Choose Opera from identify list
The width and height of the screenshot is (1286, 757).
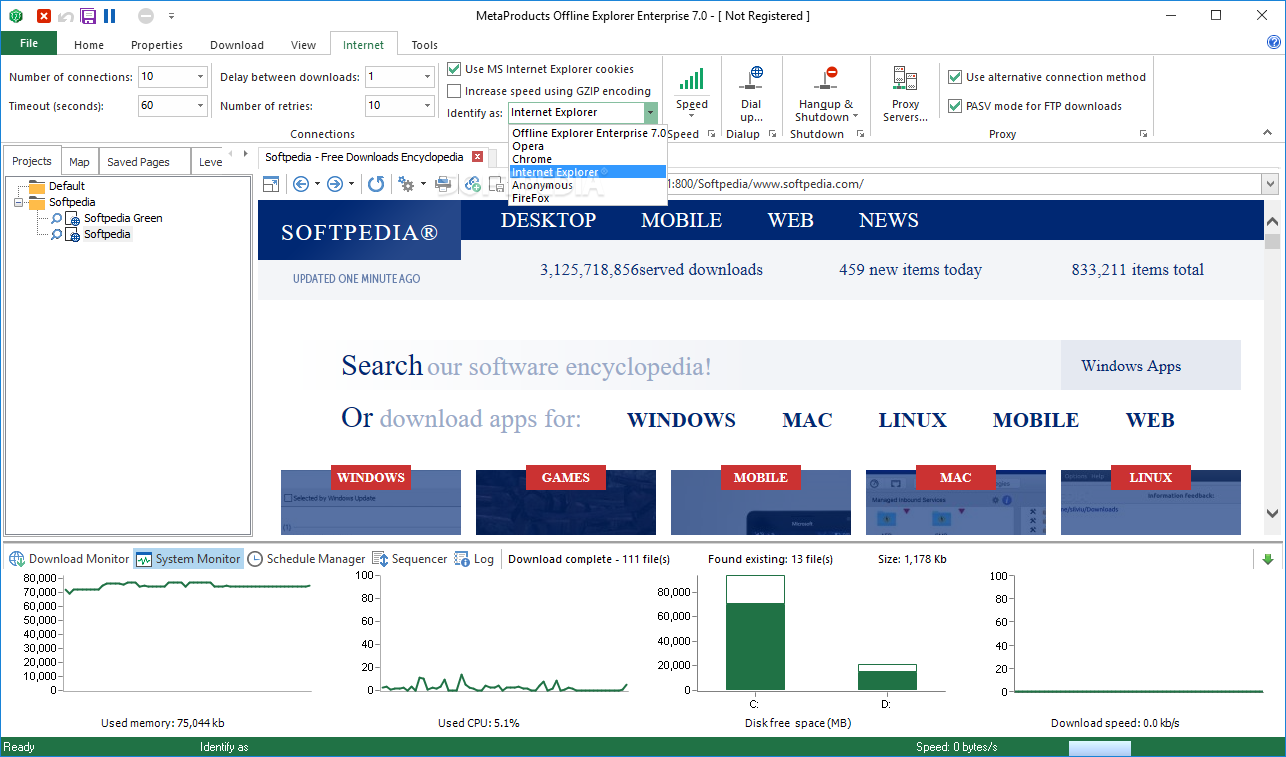coord(587,146)
